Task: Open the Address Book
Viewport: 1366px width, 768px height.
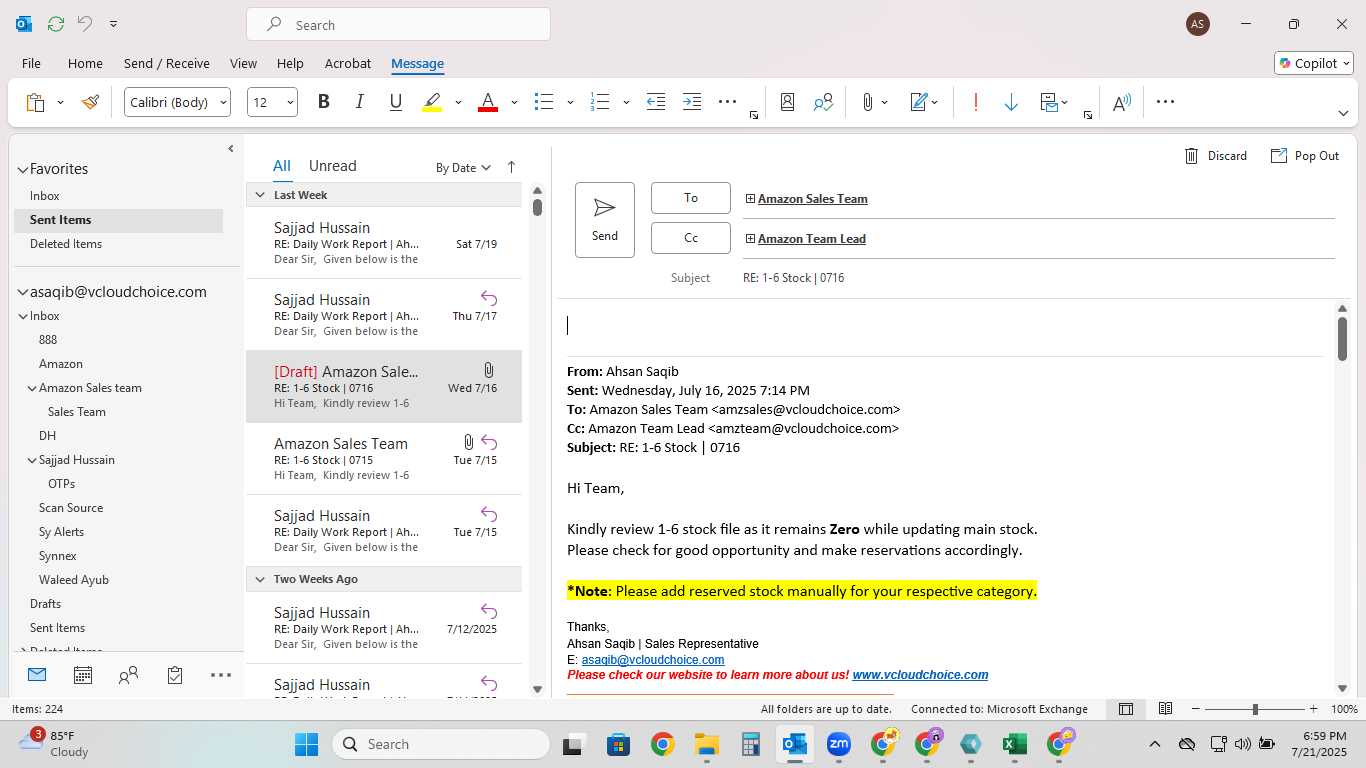Action: tap(787, 102)
